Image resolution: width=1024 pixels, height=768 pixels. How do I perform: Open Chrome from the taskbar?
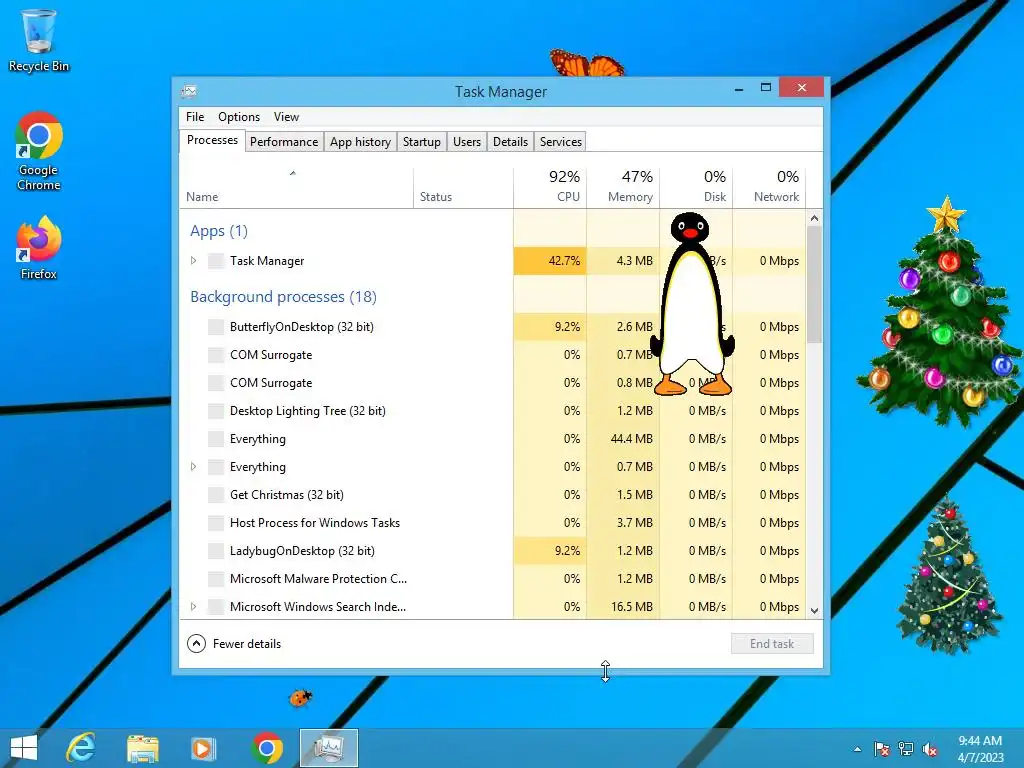[266, 748]
